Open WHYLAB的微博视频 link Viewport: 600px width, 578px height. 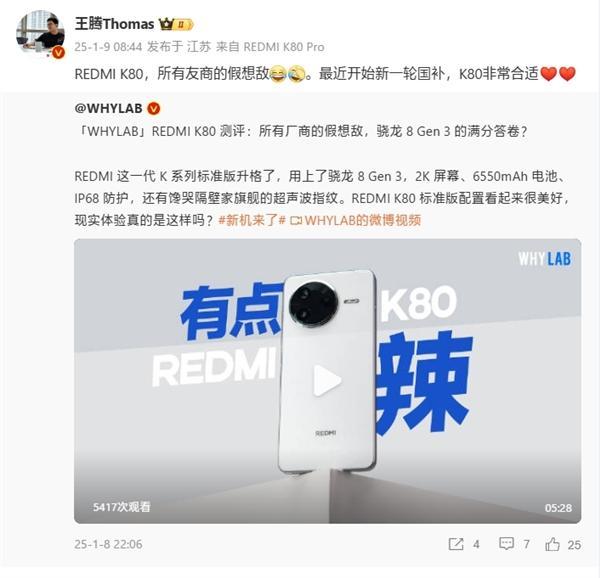pos(363,220)
